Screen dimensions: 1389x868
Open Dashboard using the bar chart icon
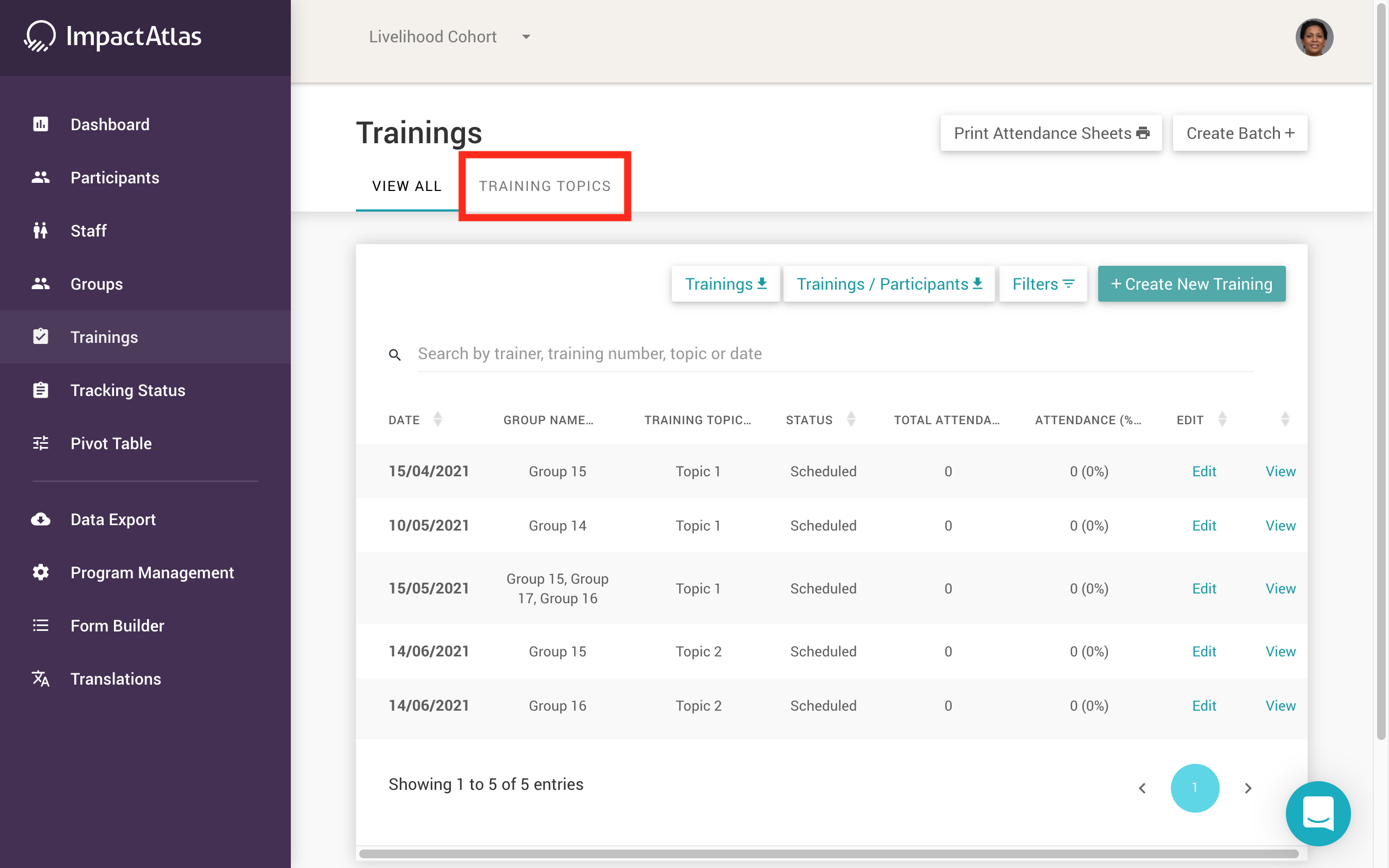click(x=40, y=124)
